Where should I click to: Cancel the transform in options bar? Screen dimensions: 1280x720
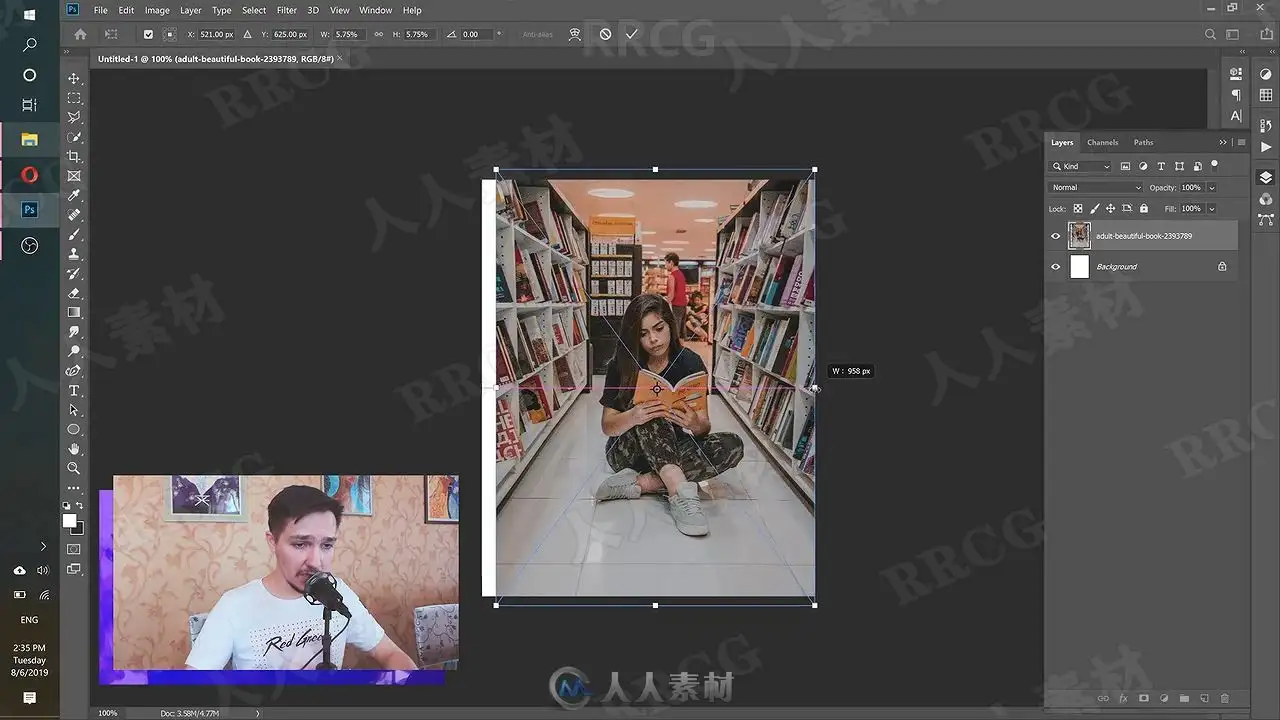point(605,34)
